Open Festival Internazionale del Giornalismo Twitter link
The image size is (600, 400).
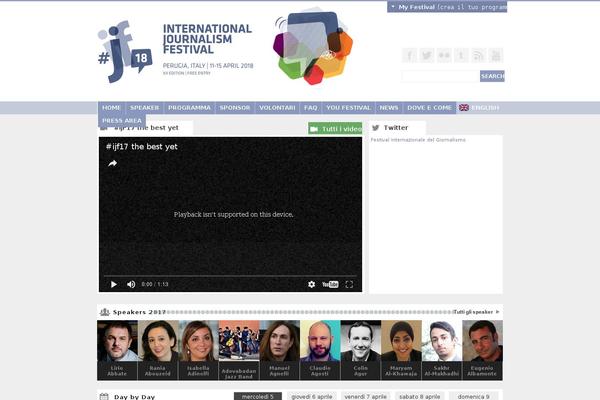pos(418,140)
